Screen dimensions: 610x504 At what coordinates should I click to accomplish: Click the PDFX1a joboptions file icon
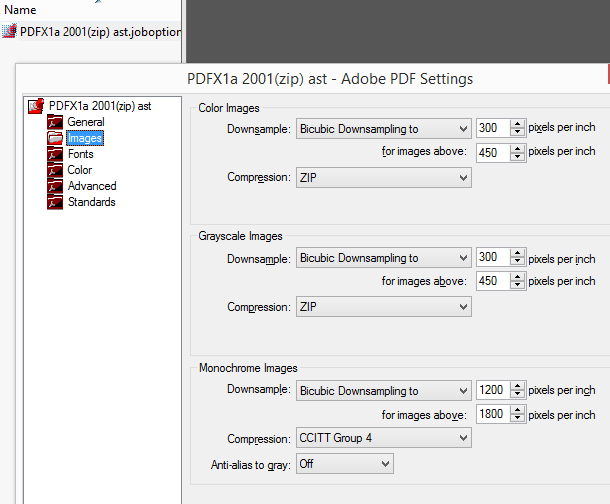[9, 31]
